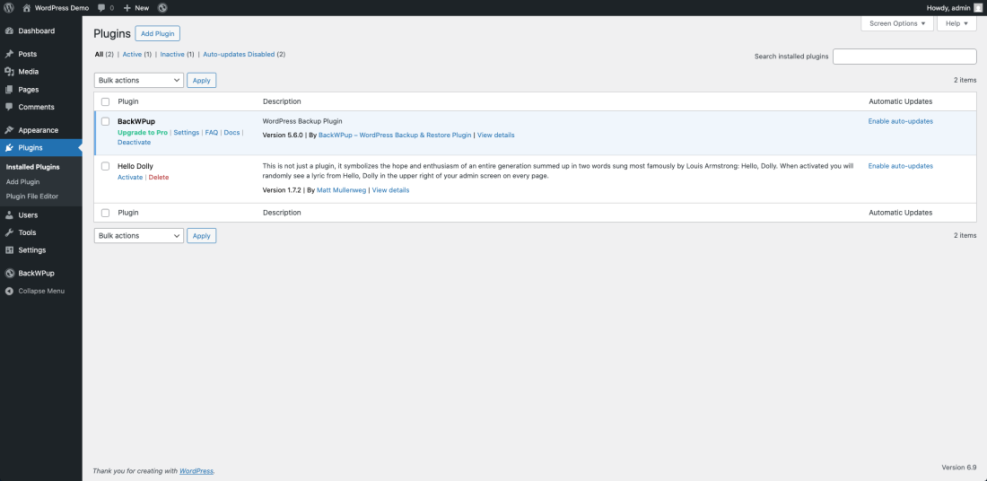
Task: Open BackWPup author link in description
Action: tap(395, 135)
